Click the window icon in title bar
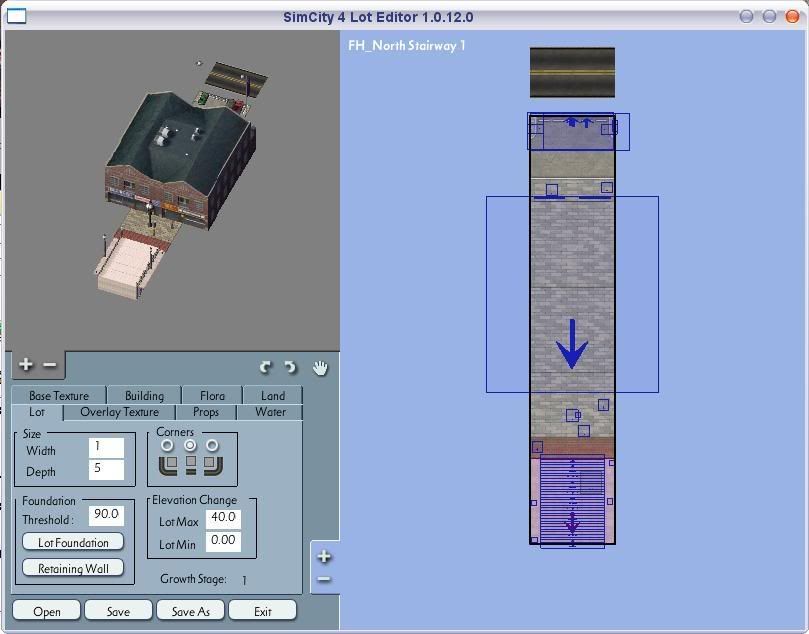Screen dimensions: 809x634 point(16,17)
